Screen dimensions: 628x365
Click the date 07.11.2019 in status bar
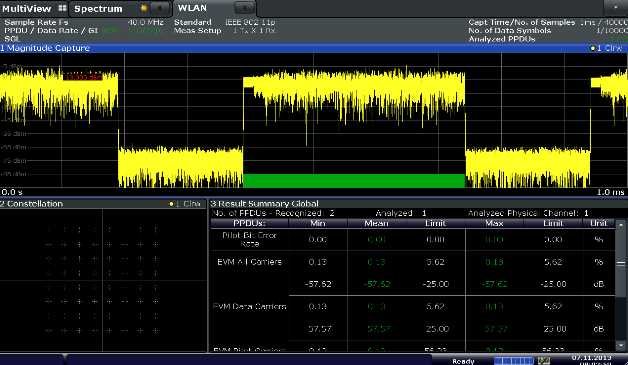[592, 357]
